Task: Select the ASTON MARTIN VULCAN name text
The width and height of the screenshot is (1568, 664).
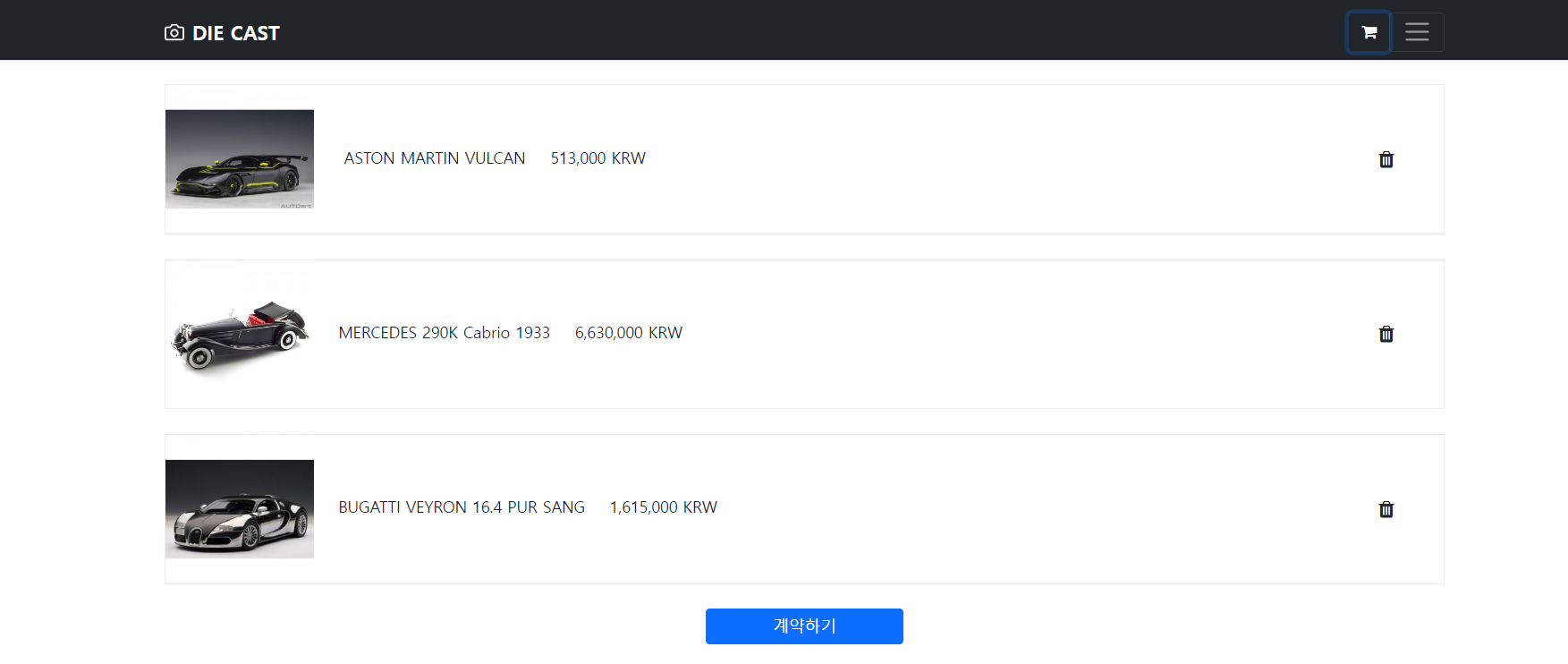Action: click(x=435, y=158)
